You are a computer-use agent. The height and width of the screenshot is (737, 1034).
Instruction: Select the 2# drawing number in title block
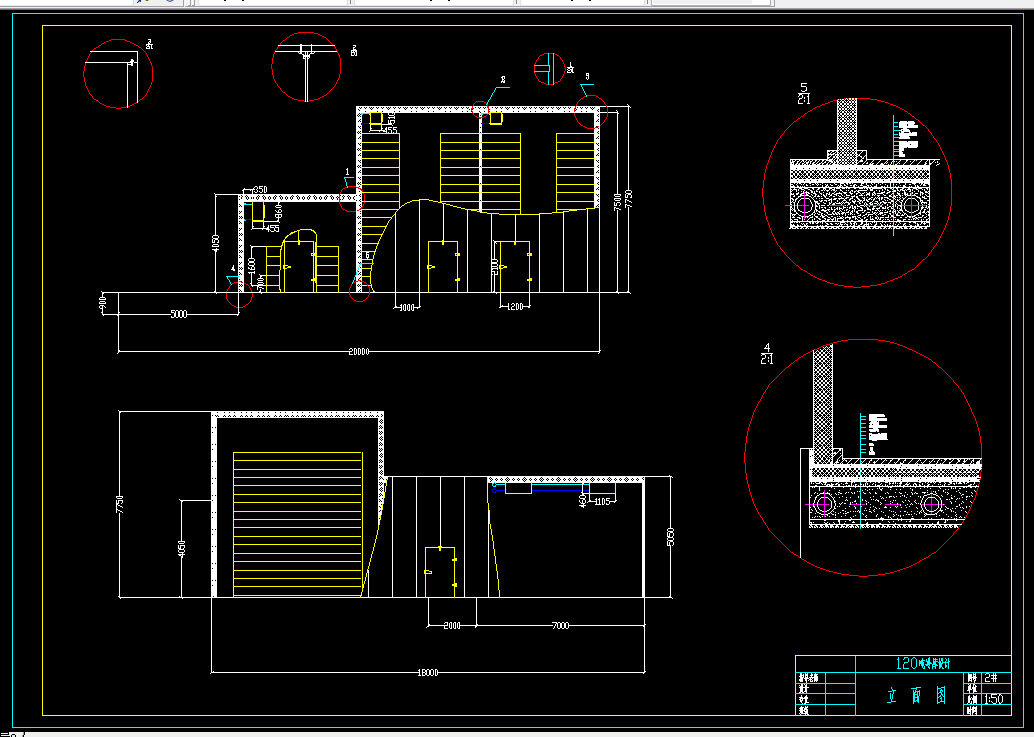(992, 678)
